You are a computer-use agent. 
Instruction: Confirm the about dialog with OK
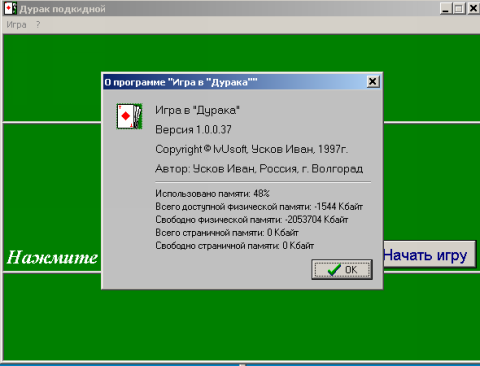click(x=342, y=269)
